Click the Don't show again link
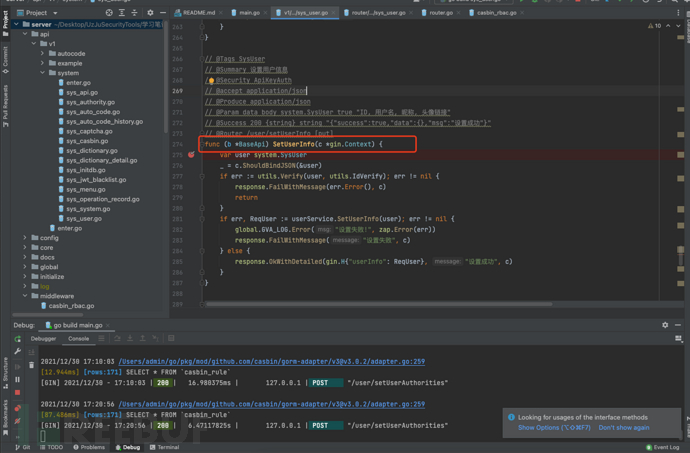This screenshot has height=453, width=690. [x=624, y=428]
